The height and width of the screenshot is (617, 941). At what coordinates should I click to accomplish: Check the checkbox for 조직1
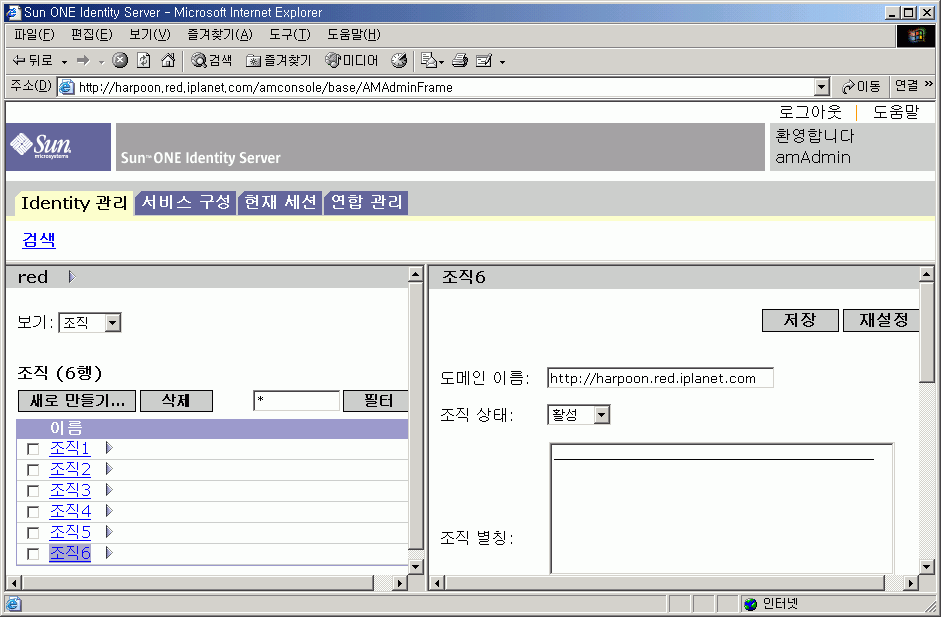coord(33,449)
